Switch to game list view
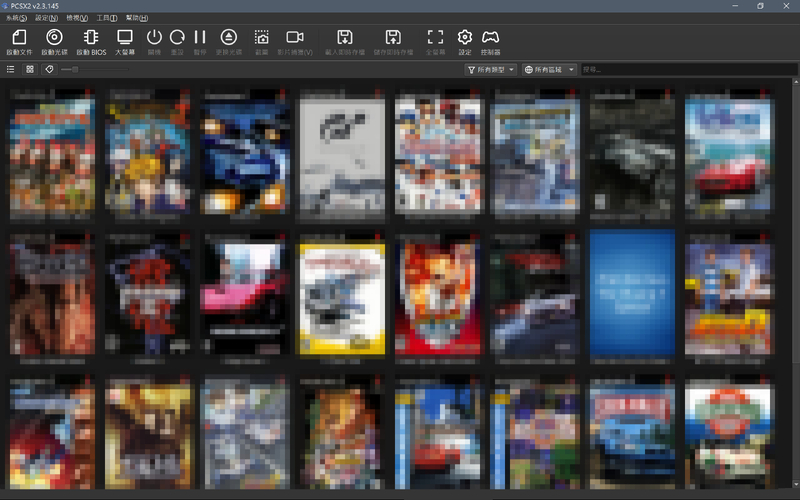 (10, 69)
